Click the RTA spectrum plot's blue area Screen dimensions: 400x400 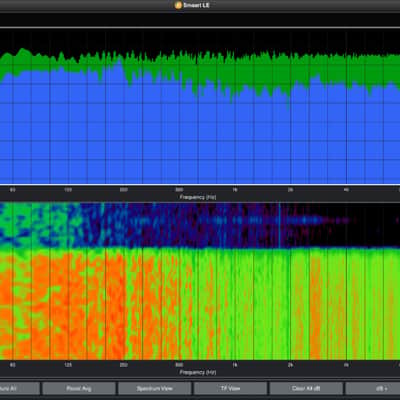point(200,140)
